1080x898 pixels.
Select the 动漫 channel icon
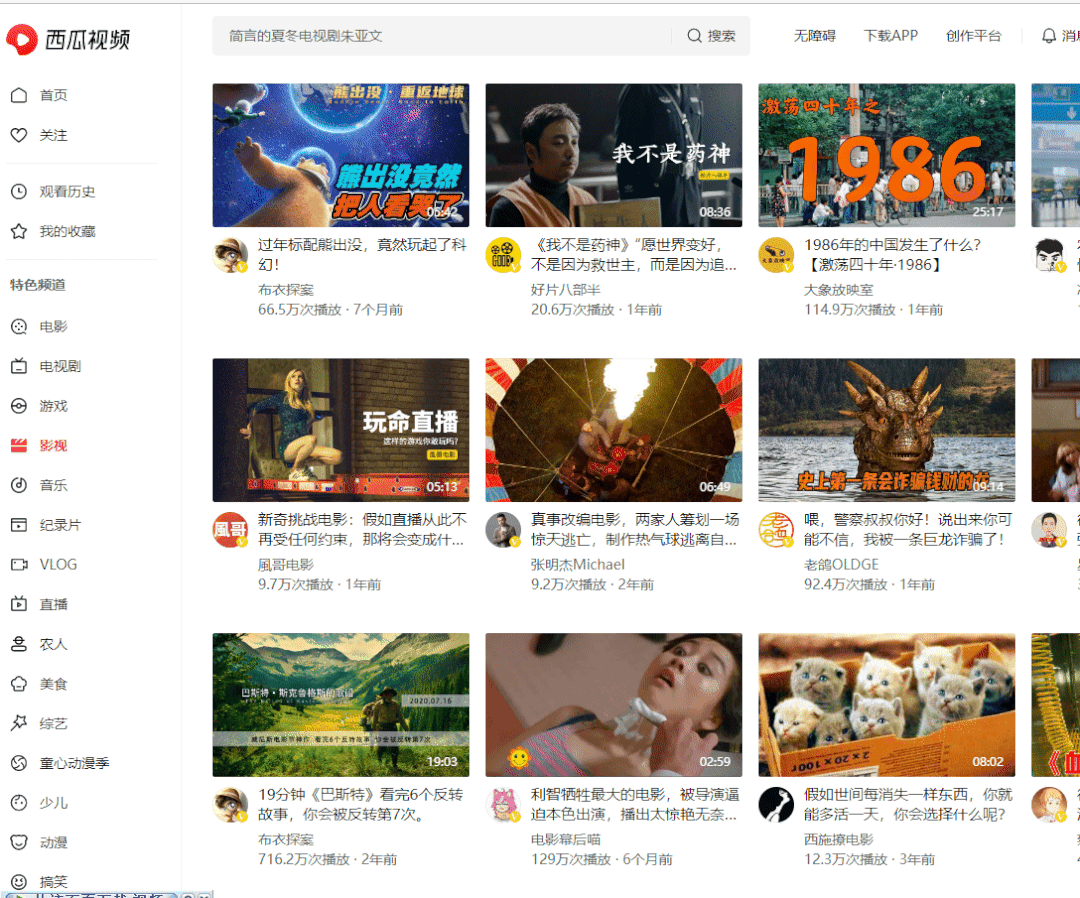point(19,842)
